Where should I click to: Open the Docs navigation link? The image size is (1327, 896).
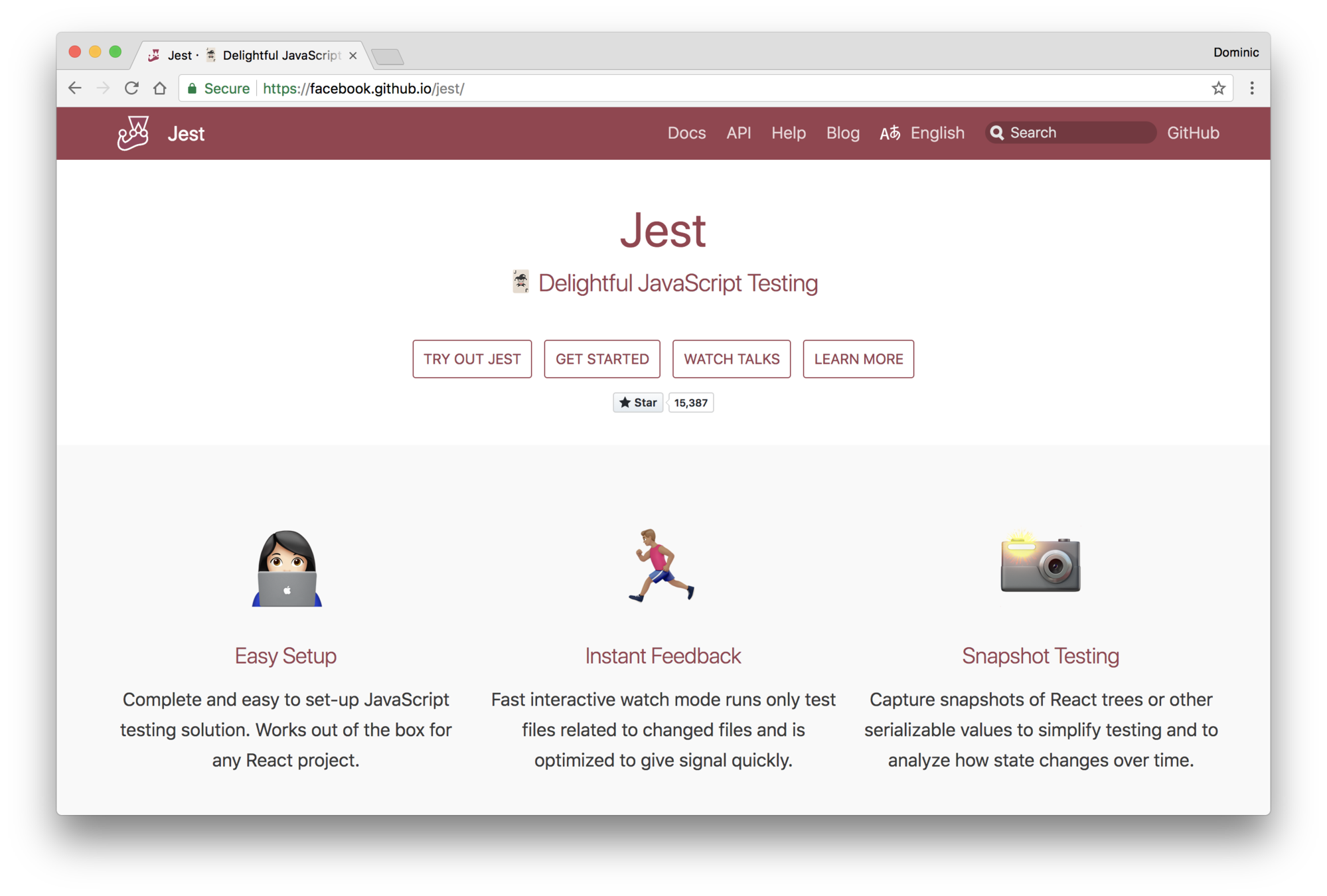coord(686,133)
